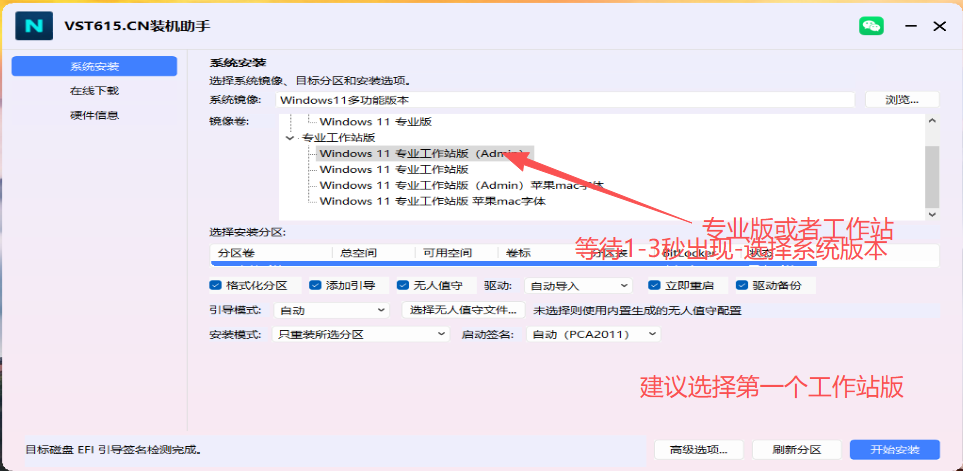Click the 系统镜像 path input field
Image resolution: width=963 pixels, height=471 pixels.
[564, 99]
